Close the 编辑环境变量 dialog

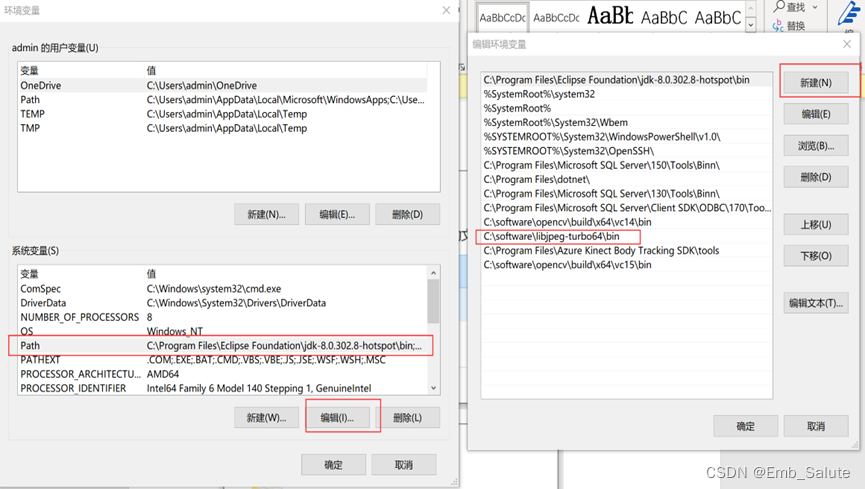847,44
